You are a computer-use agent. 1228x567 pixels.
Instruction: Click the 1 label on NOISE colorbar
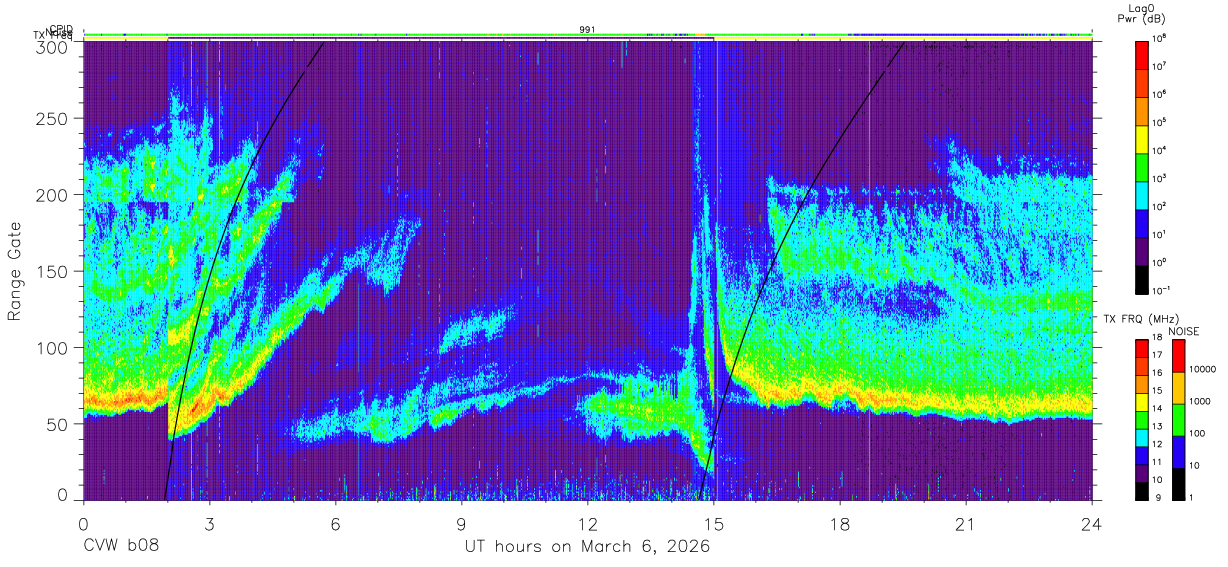point(1191,496)
